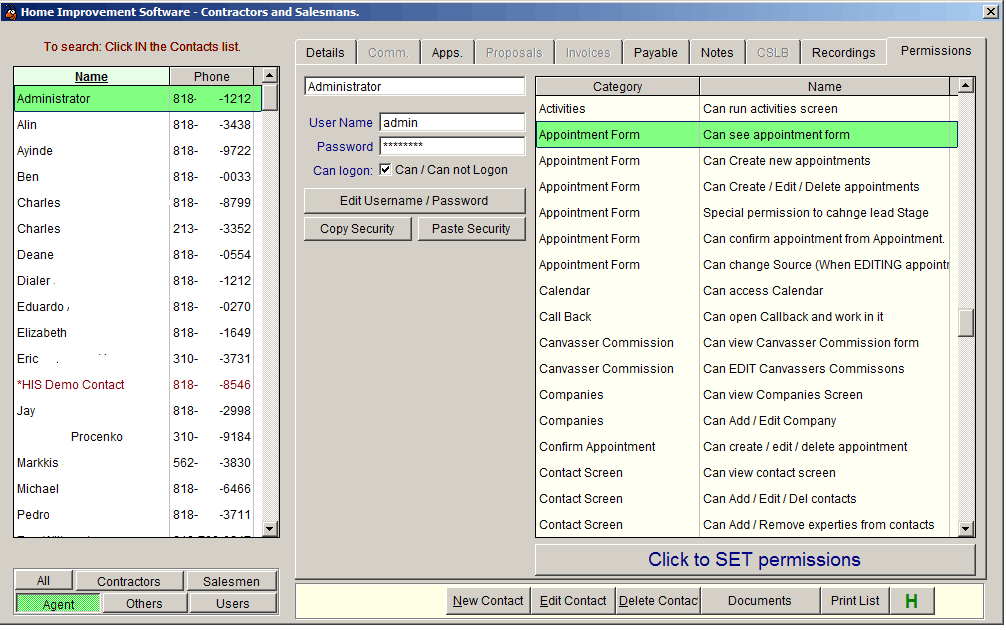Screen dimensions: 1006x630
Task: Select contact Procenko in the list
Action: [138, 436]
